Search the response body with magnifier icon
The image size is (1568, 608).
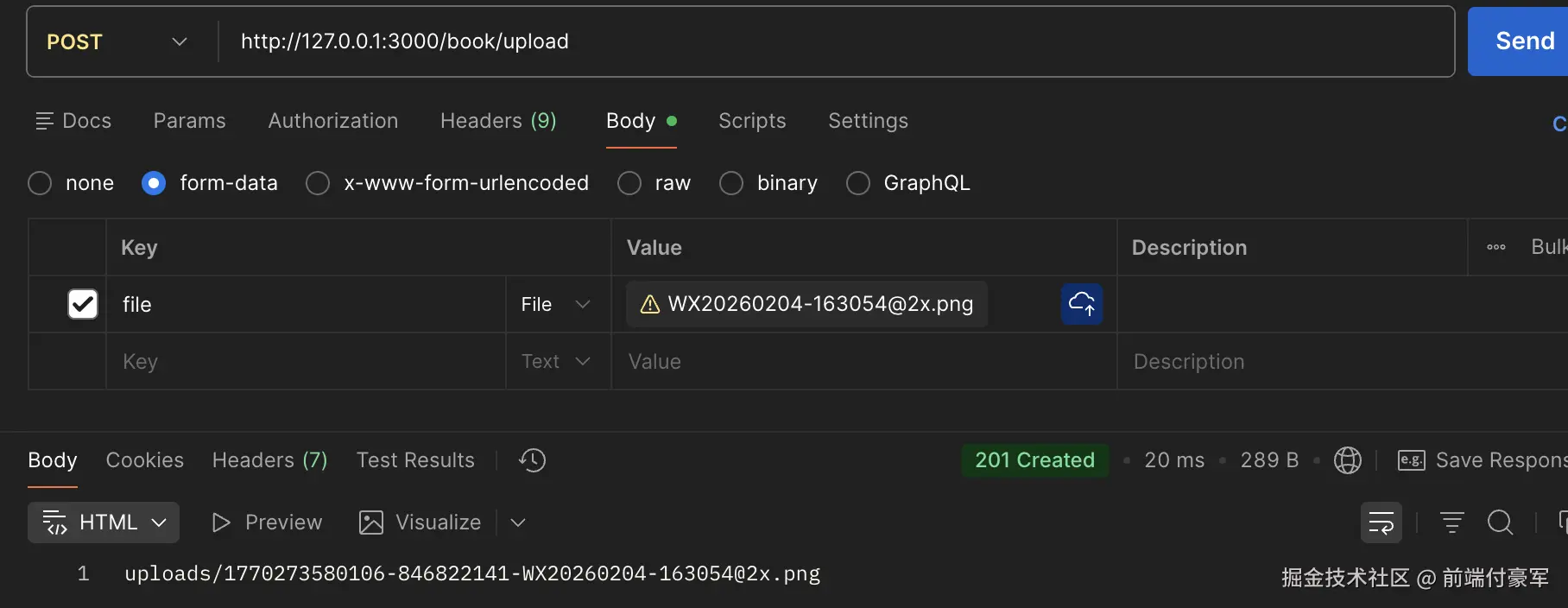1500,522
